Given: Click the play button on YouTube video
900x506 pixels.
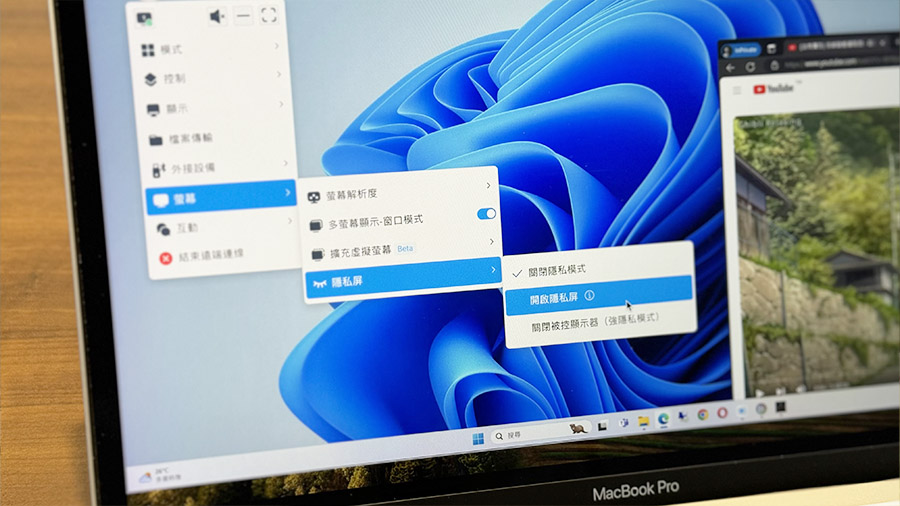Looking at the screenshot, I should point(760,393).
